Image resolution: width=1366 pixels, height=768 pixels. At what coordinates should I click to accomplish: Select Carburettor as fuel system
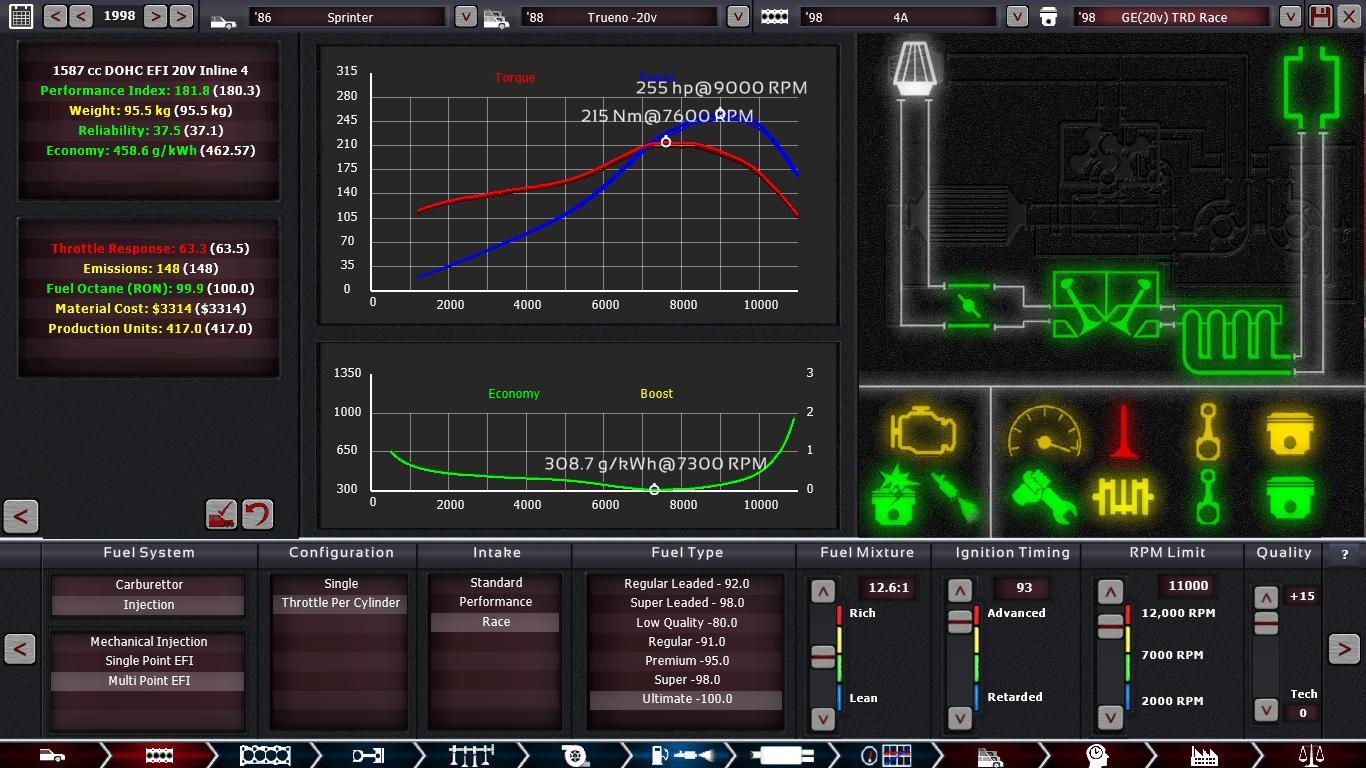click(149, 585)
